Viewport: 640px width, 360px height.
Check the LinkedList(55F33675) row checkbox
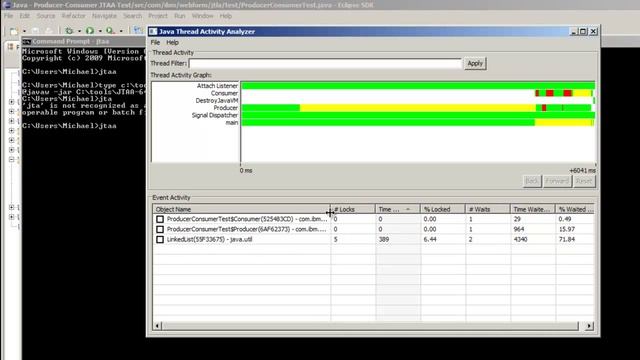coord(160,240)
